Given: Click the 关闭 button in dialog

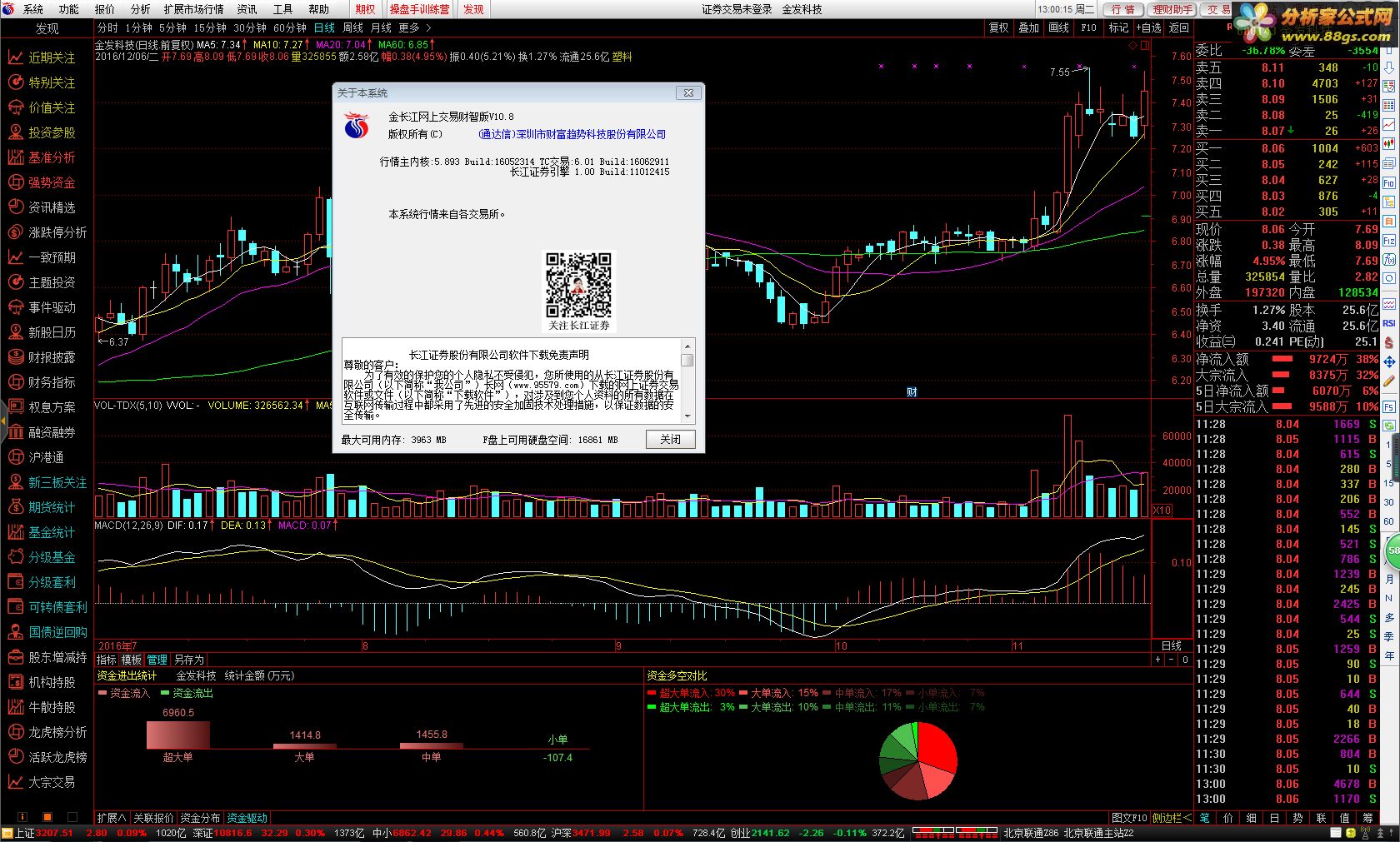Looking at the screenshot, I should [x=671, y=439].
